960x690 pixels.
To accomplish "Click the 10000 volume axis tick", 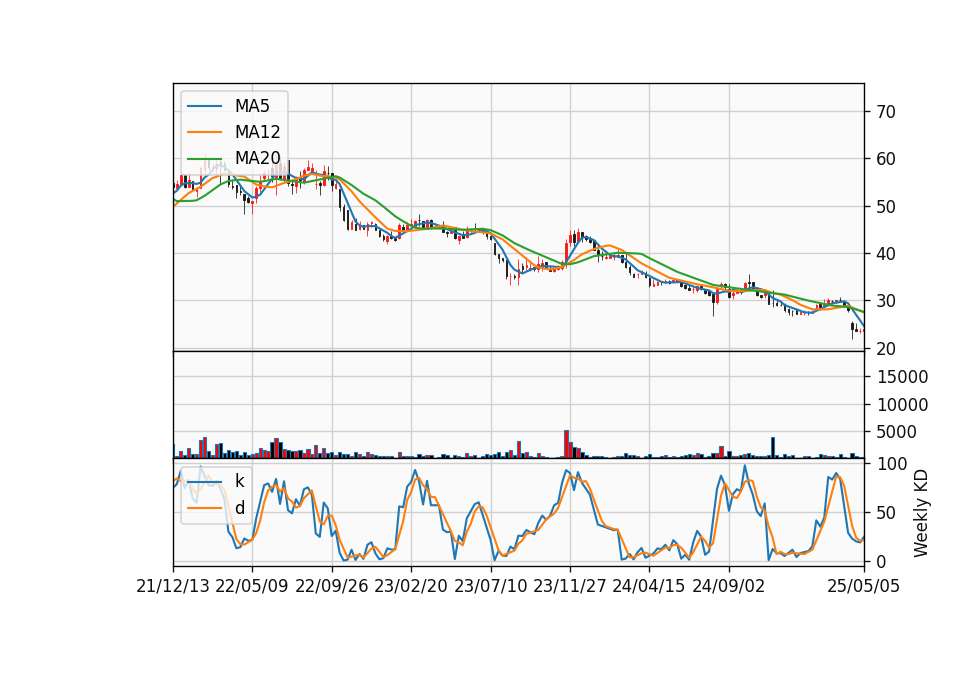I will point(902,405).
